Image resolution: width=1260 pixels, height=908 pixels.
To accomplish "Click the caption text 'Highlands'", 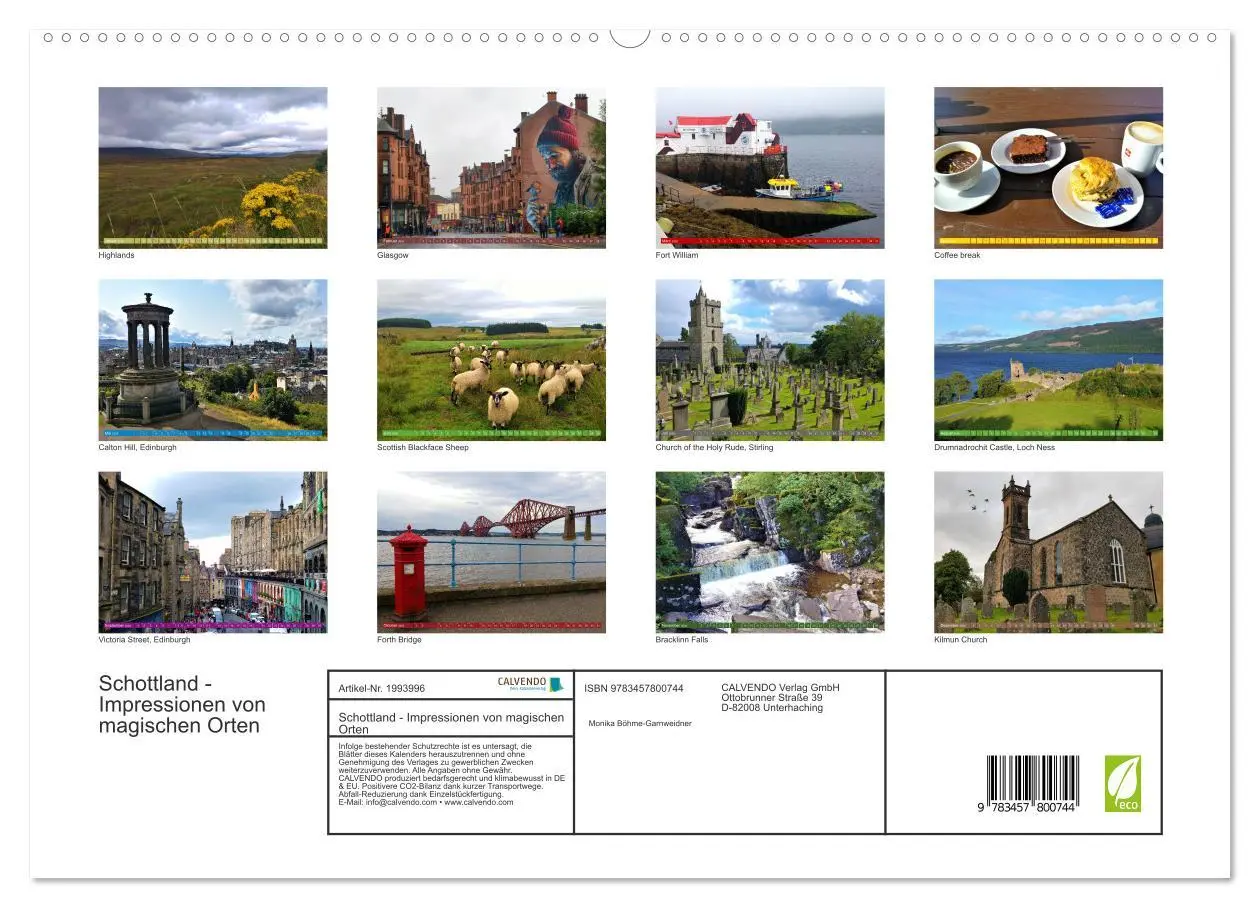I will [x=116, y=255].
